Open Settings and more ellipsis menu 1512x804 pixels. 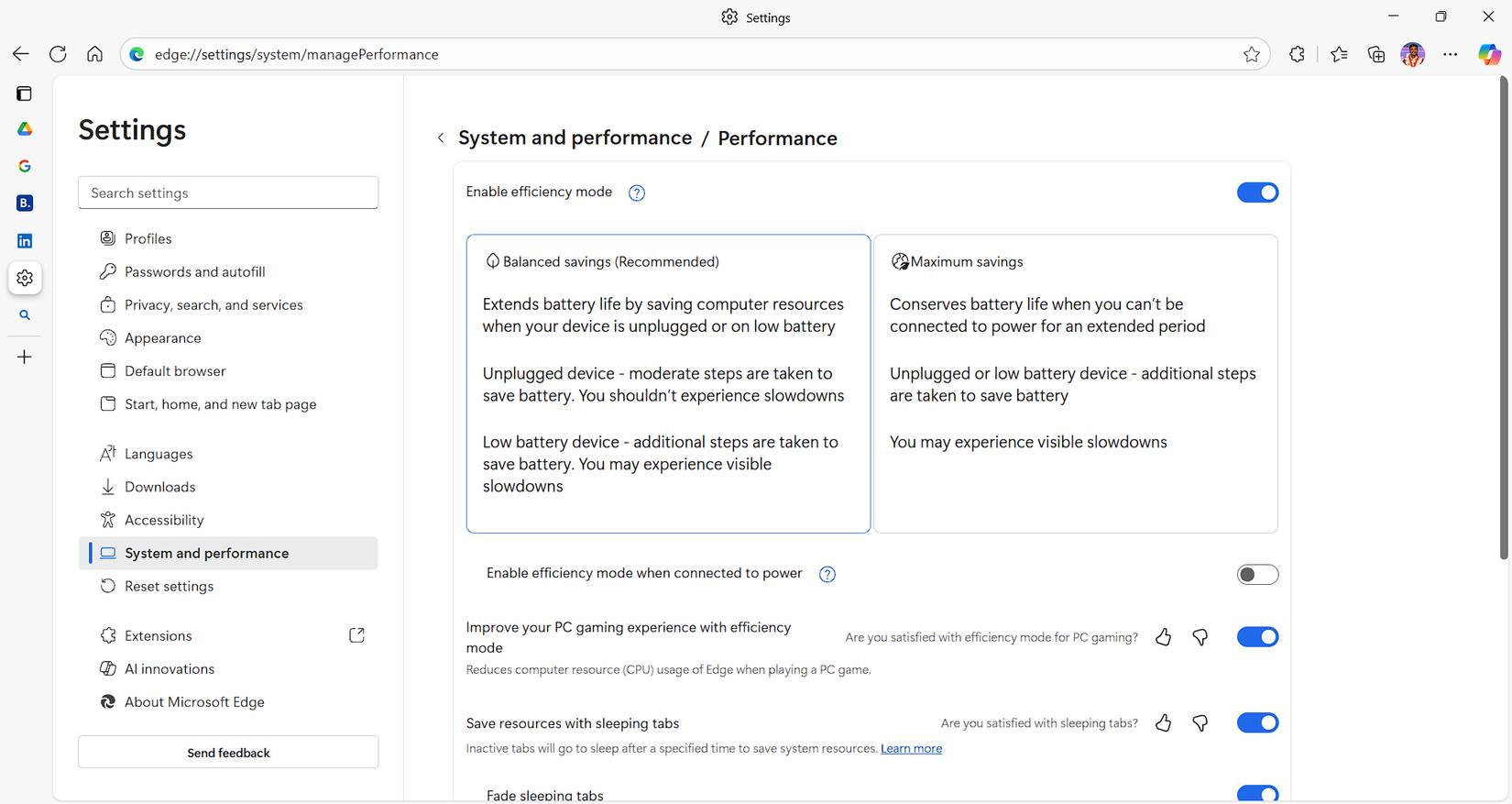coord(1450,54)
